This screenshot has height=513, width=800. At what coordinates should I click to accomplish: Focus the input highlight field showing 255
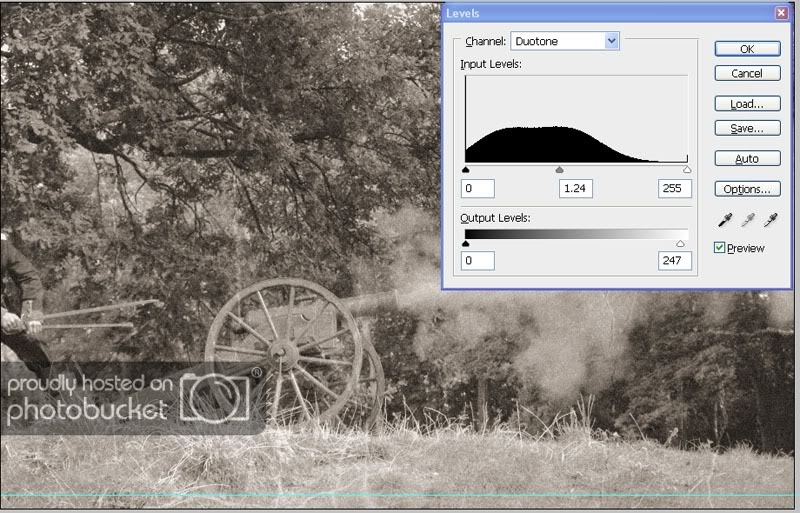pyautogui.click(x=674, y=188)
